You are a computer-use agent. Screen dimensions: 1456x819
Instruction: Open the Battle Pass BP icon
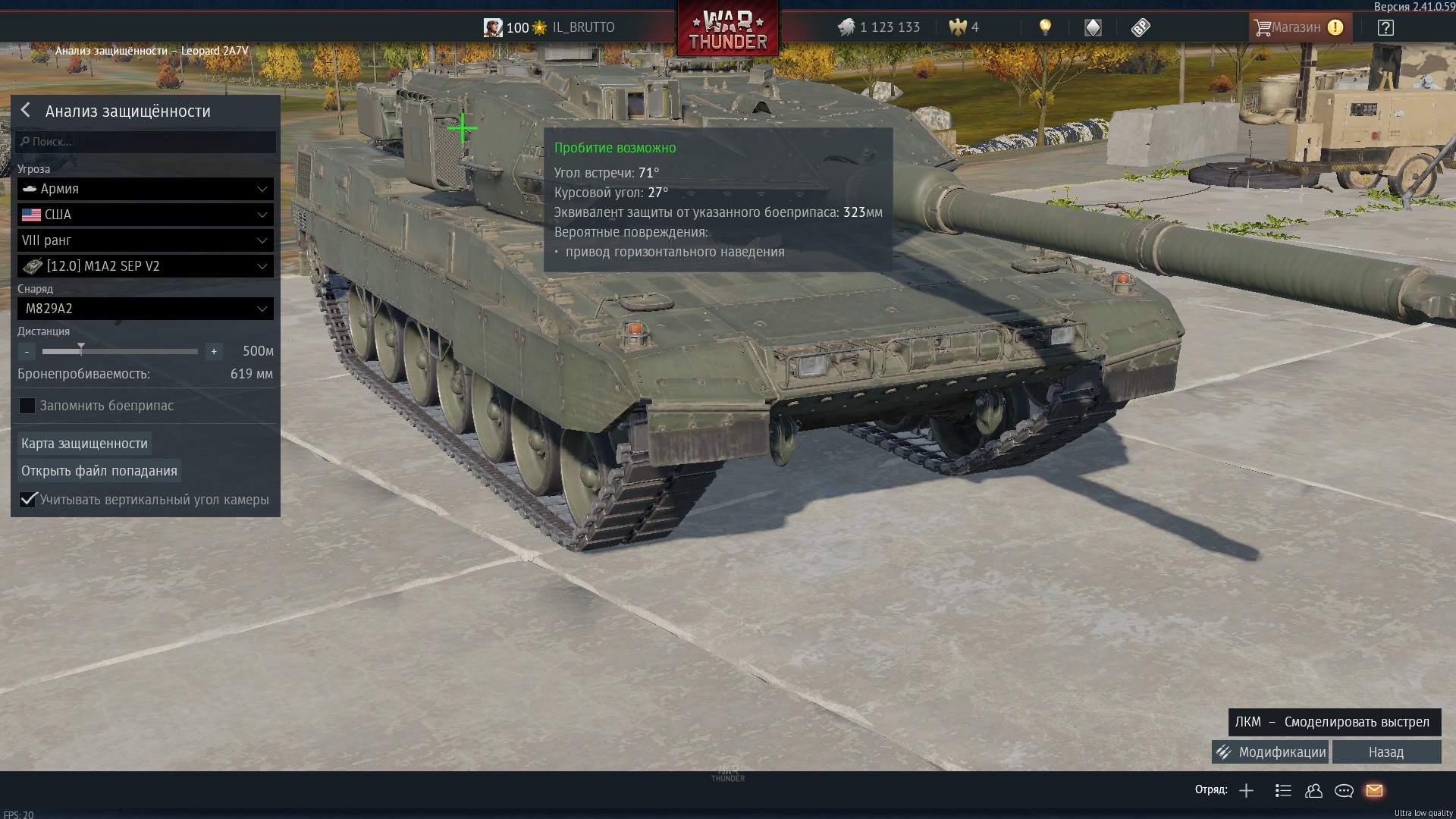pyautogui.click(x=1140, y=28)
